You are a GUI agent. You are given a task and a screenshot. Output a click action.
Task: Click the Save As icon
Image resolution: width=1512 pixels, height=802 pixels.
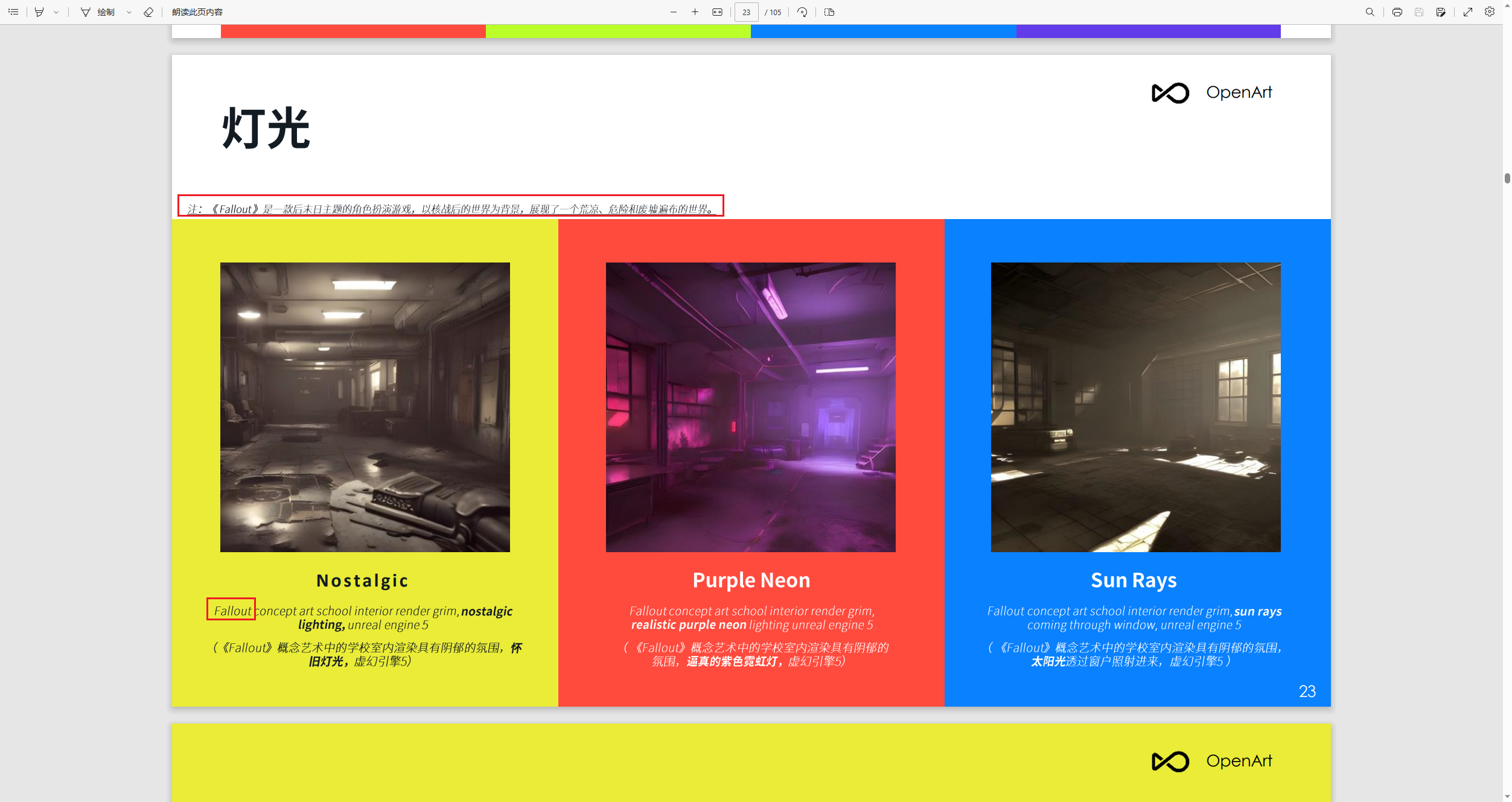[x=1441, y=12]
